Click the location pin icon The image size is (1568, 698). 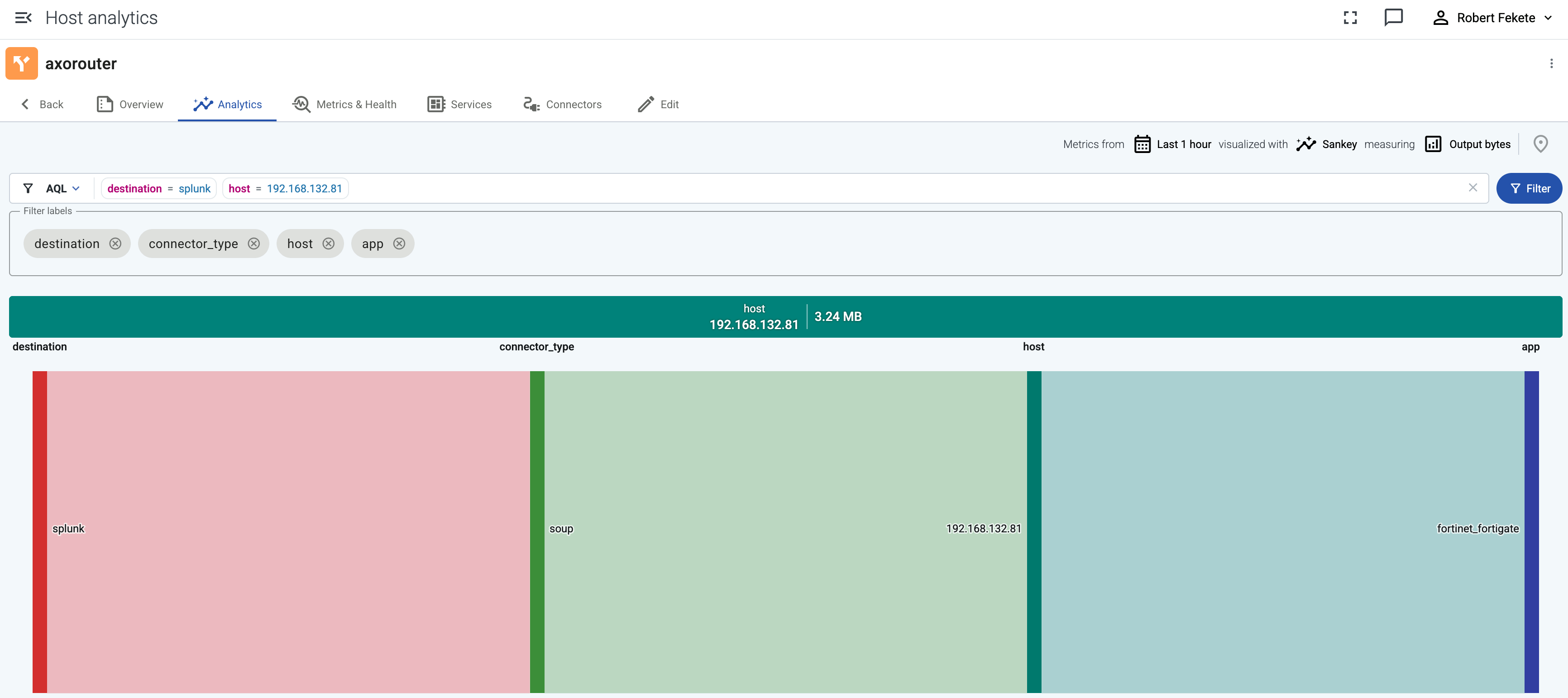point(1540,143)
